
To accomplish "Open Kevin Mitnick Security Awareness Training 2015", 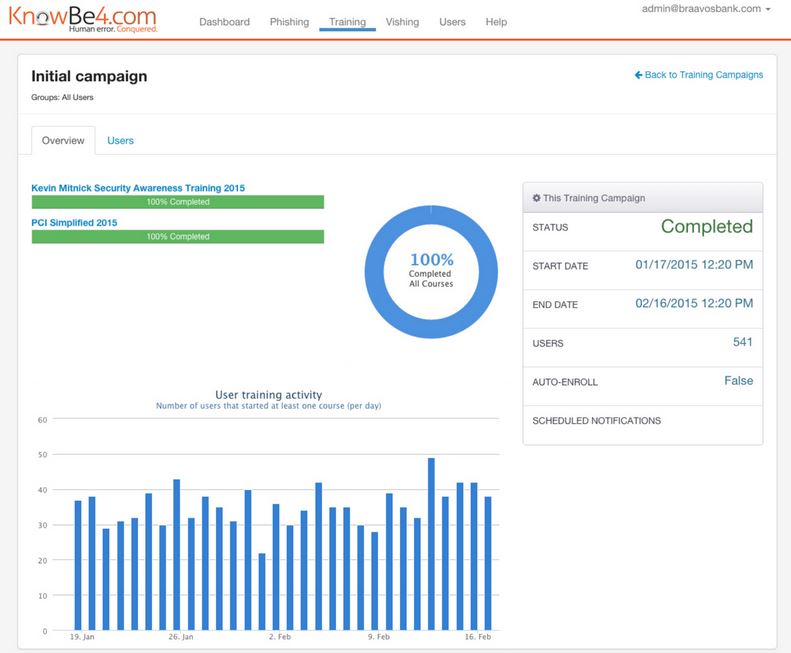I will [x=138, y=188].
